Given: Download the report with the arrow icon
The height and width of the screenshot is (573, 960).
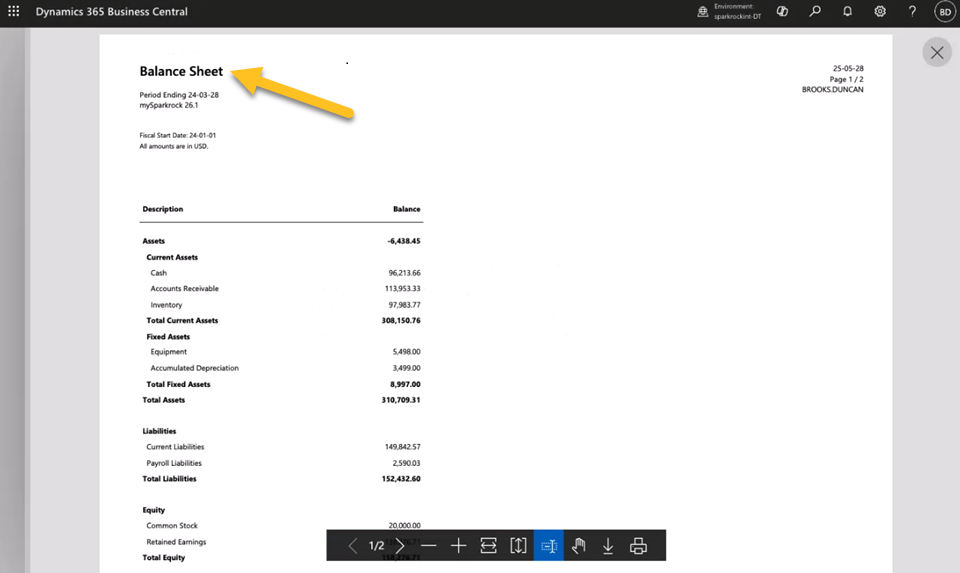Looking at the screenshot, I should tap(608, 545).
